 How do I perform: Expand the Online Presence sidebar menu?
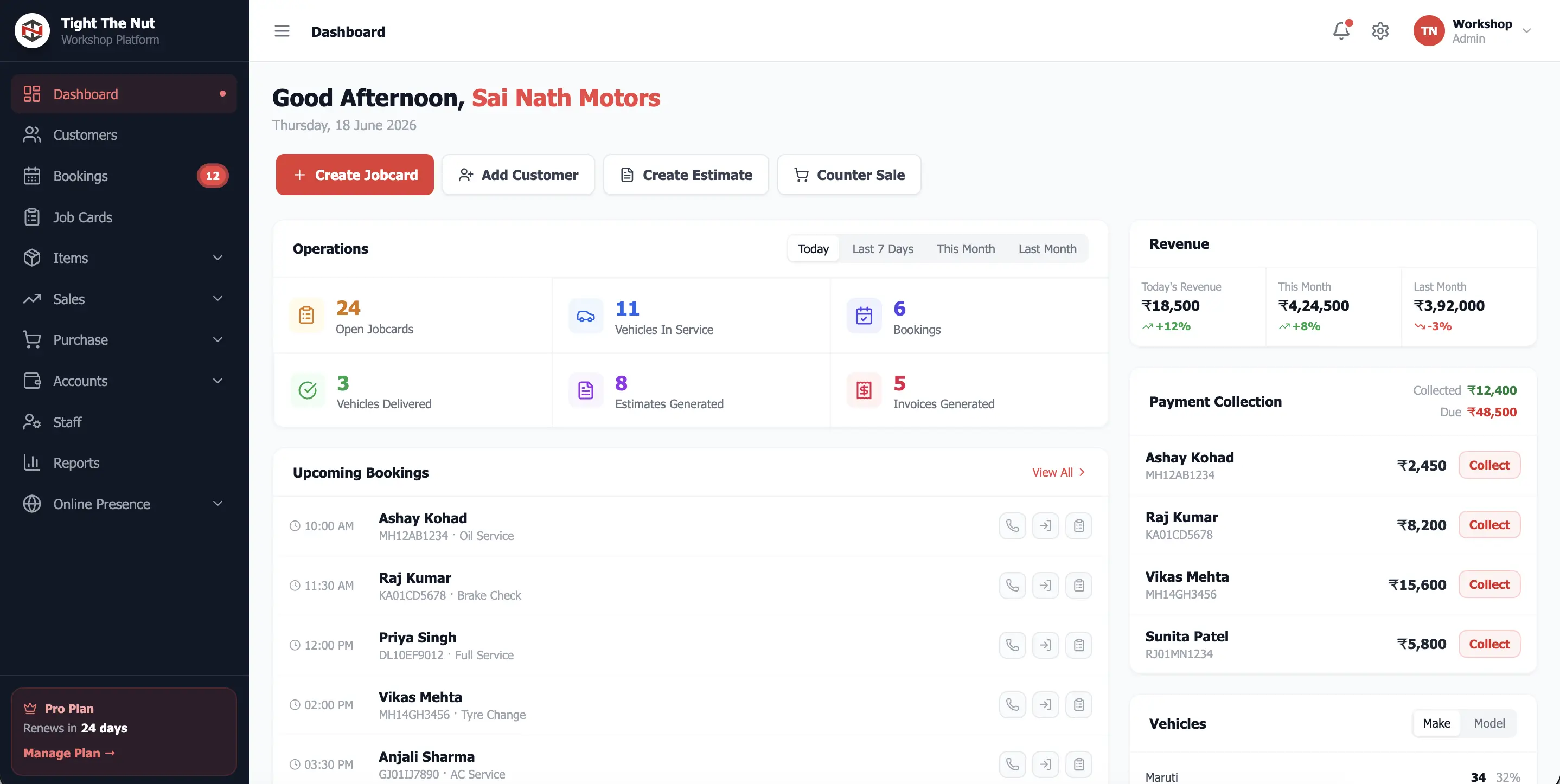point(124,504)
